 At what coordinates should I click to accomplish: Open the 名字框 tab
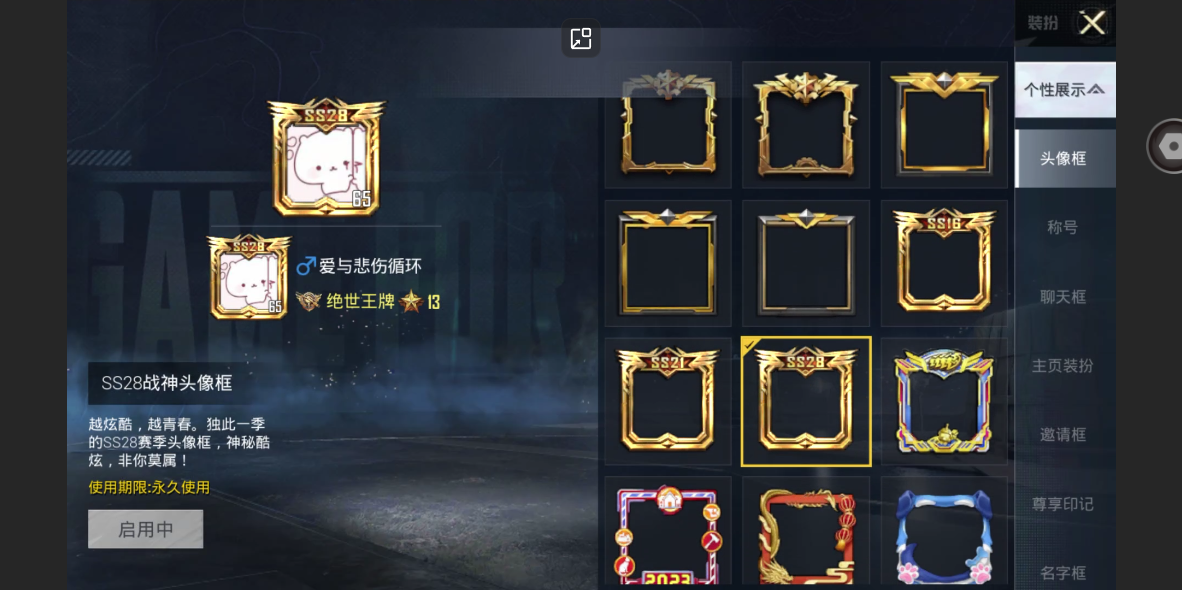(x=1062, y=572)
